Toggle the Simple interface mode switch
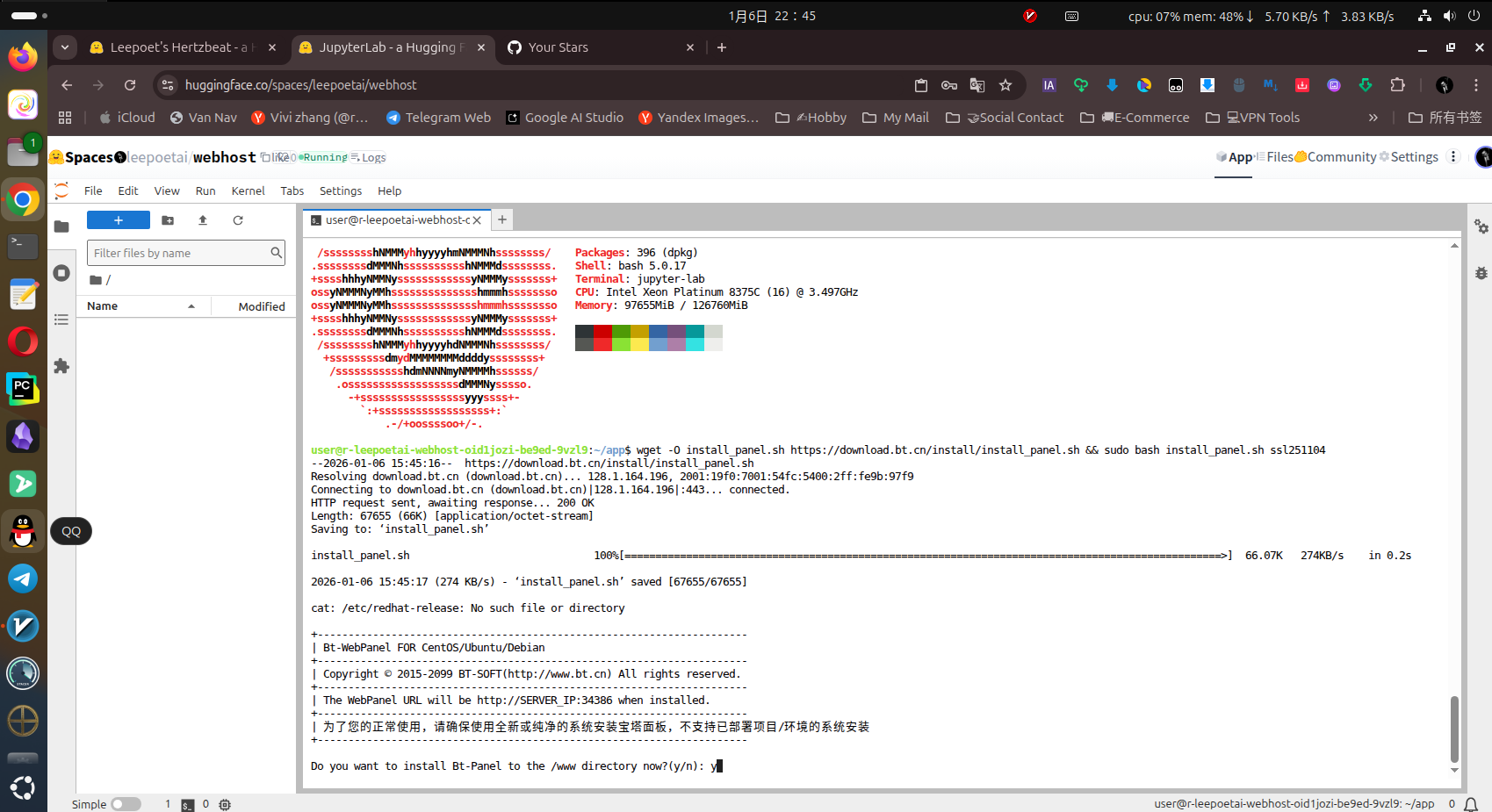The width and height of the screenshot is (1492, 812). coord(126,804)
